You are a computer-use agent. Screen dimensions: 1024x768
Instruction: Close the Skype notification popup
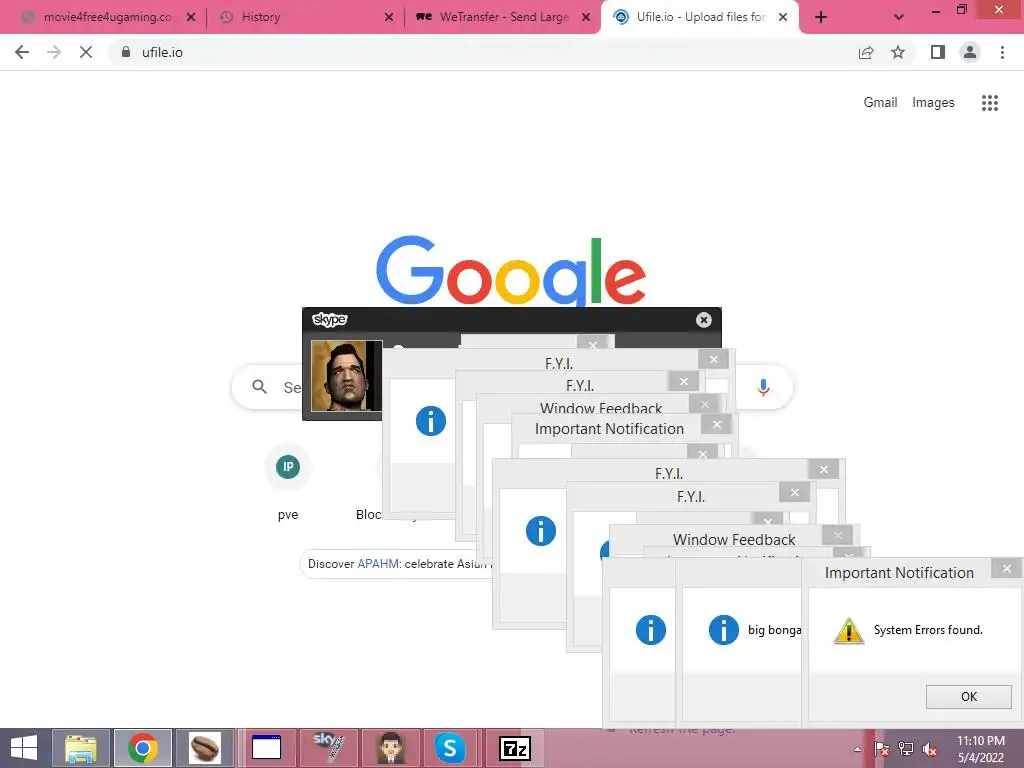click(703, 319)
